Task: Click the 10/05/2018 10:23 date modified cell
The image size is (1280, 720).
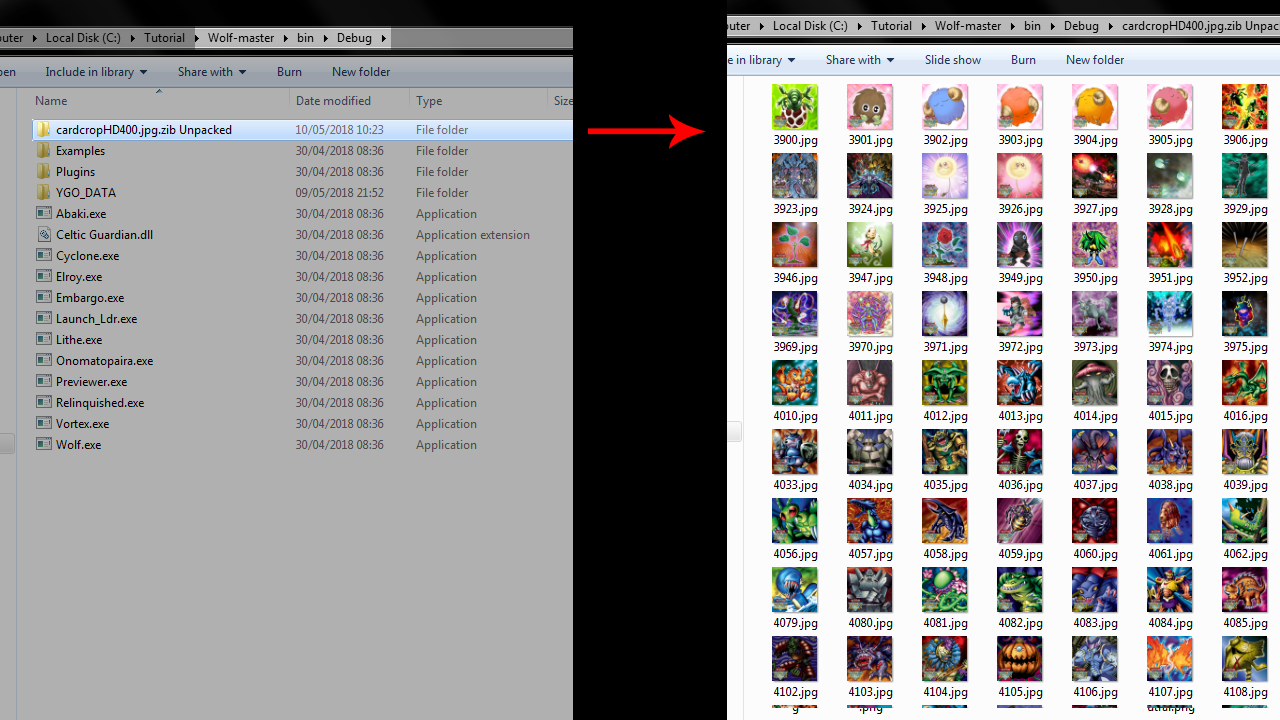Action: click(x=339, y=130)
